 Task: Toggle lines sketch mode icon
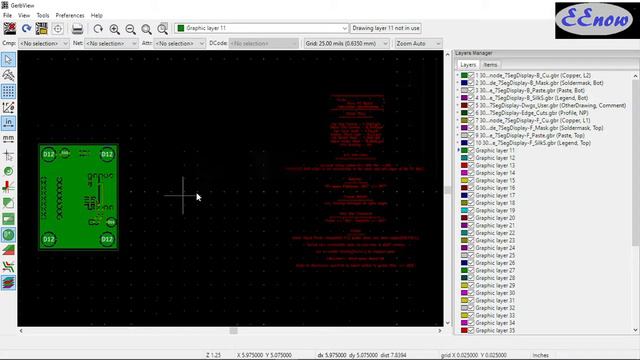coord(8,187)
